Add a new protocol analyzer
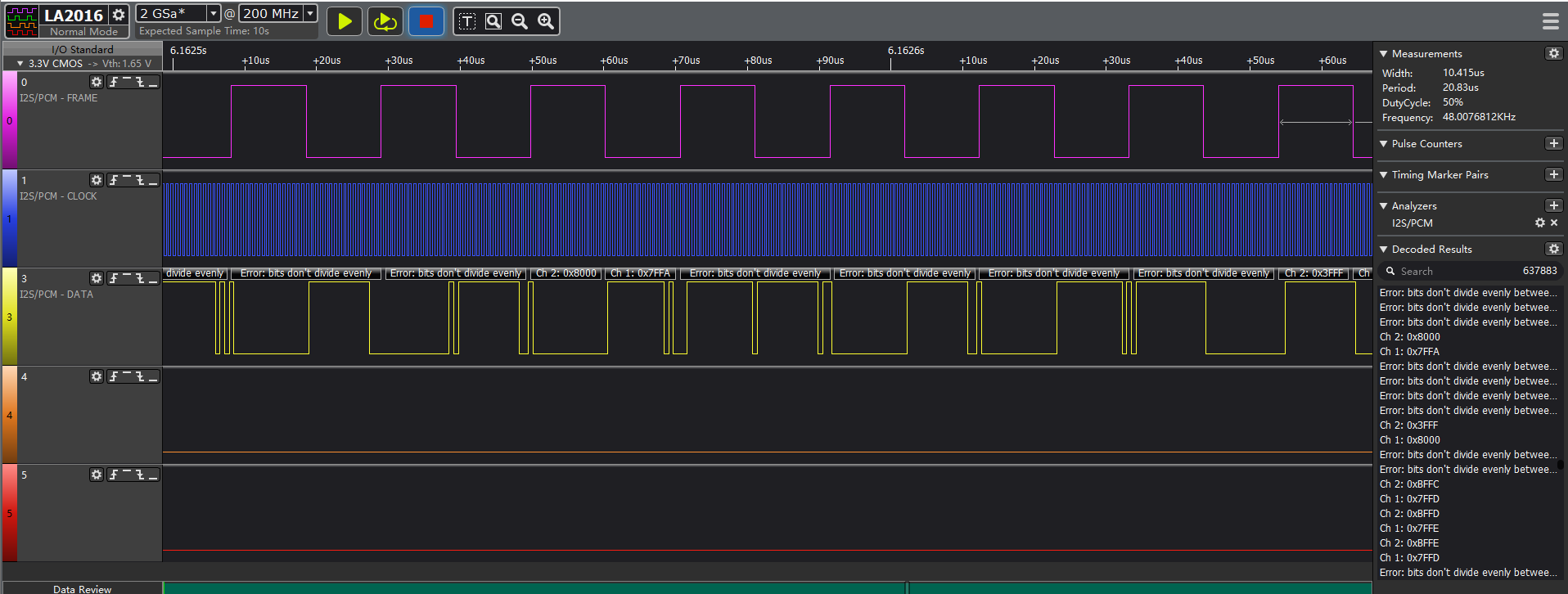The image size is (1568, 594). (x=1553, y=205)
